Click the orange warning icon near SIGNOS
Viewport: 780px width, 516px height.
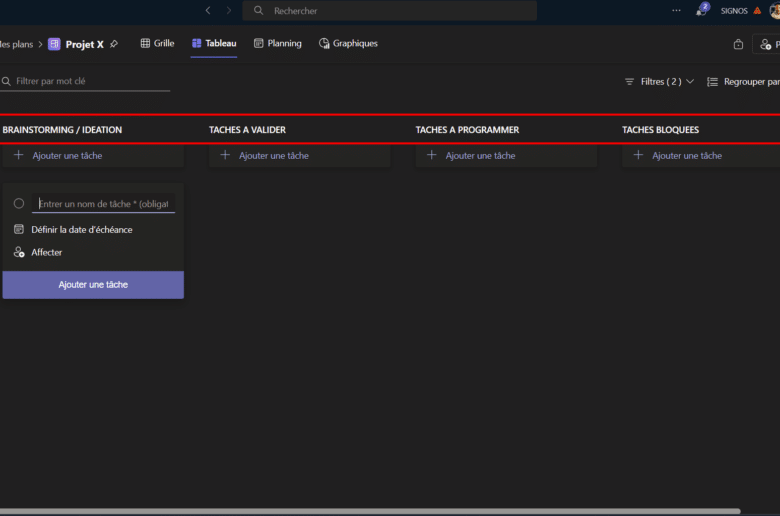tap(757, 11)
